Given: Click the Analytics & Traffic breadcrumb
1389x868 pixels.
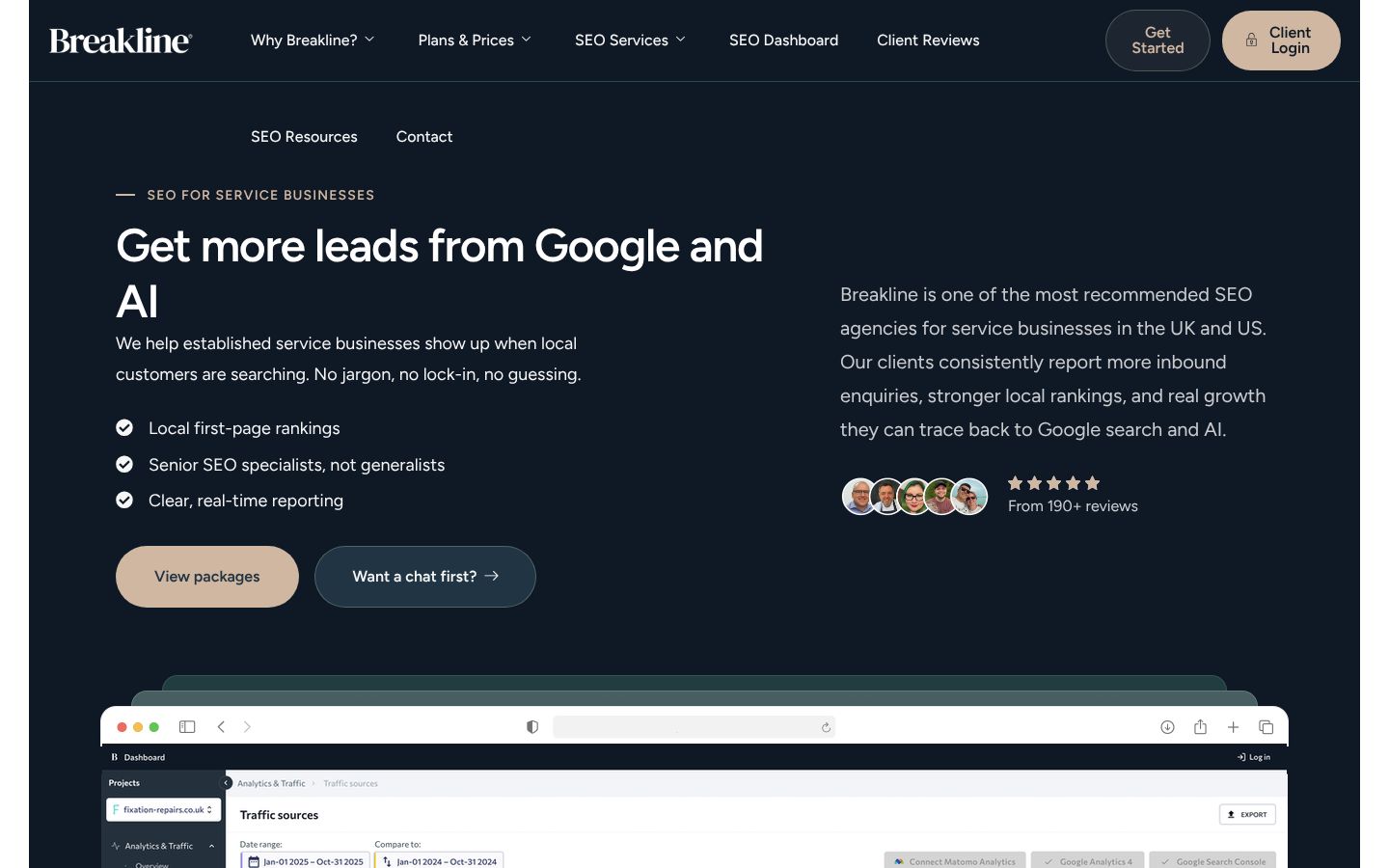Looking at the screenshot, I should 271,783.
